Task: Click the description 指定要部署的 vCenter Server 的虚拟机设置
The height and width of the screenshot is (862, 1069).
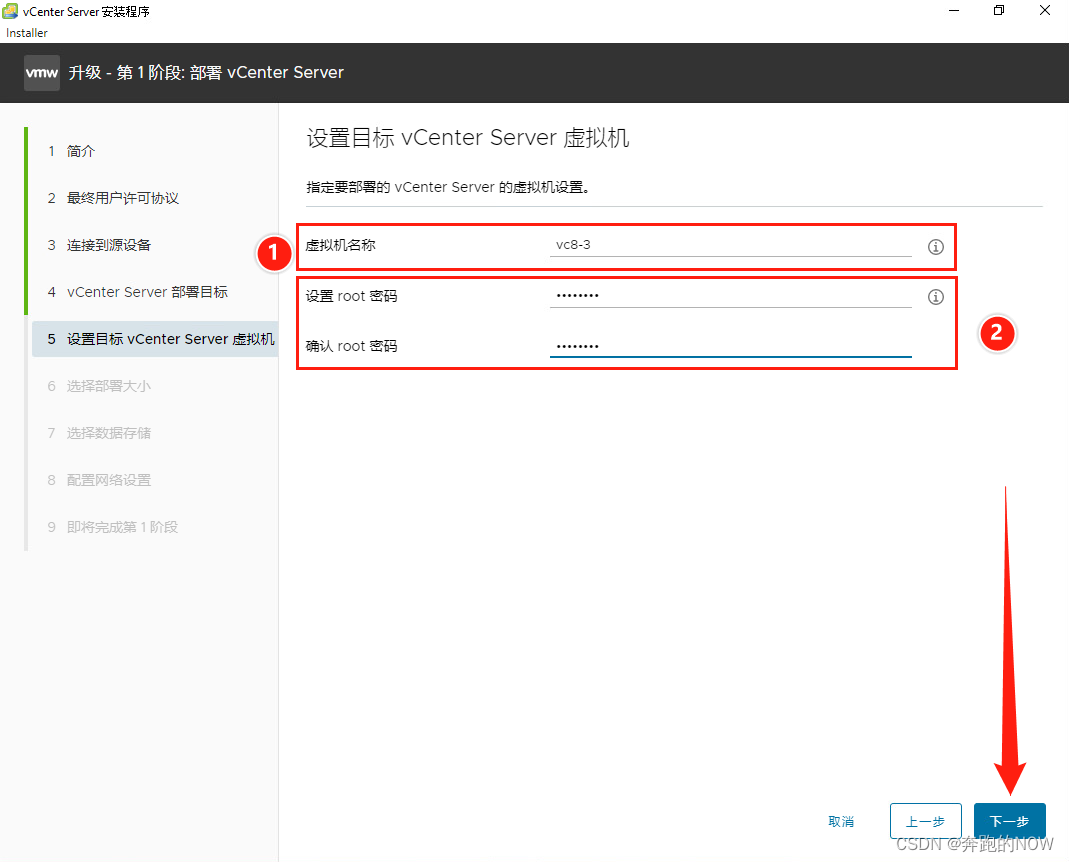Action: coord(448,187)
